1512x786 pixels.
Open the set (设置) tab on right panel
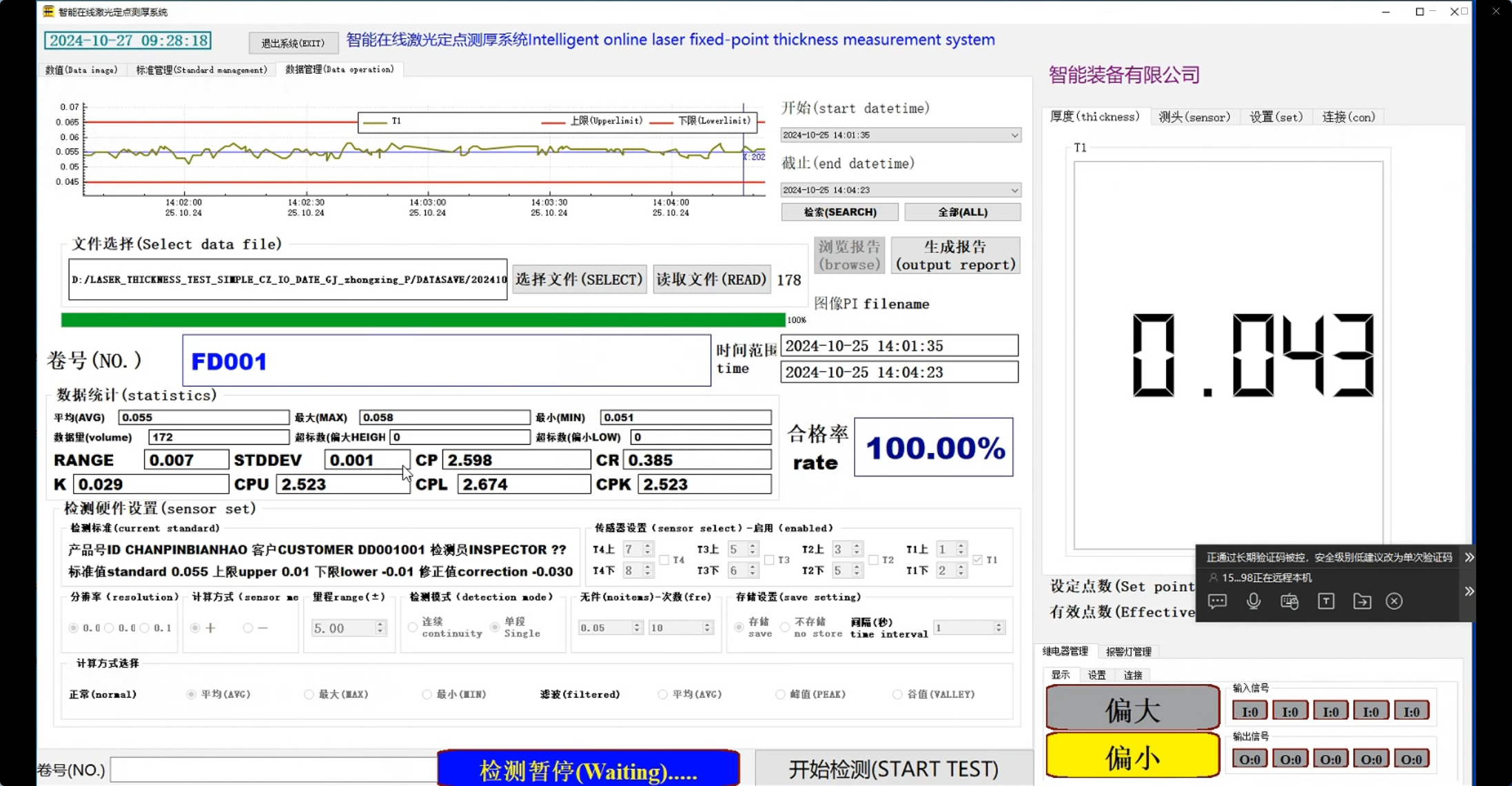click(x=1276, y=117)
